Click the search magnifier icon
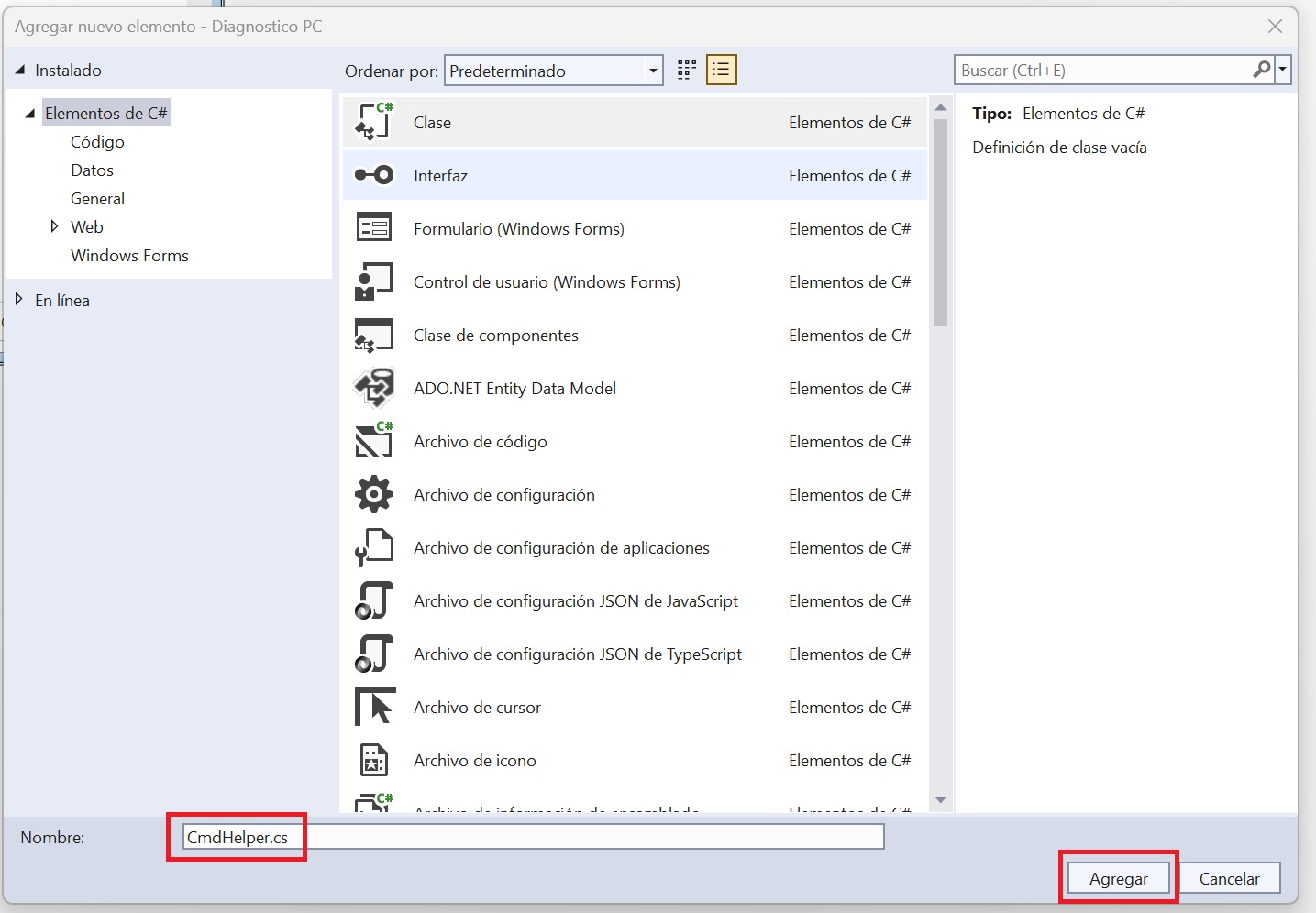This screenshot has height=913, width=1316. coord(1262,70)
